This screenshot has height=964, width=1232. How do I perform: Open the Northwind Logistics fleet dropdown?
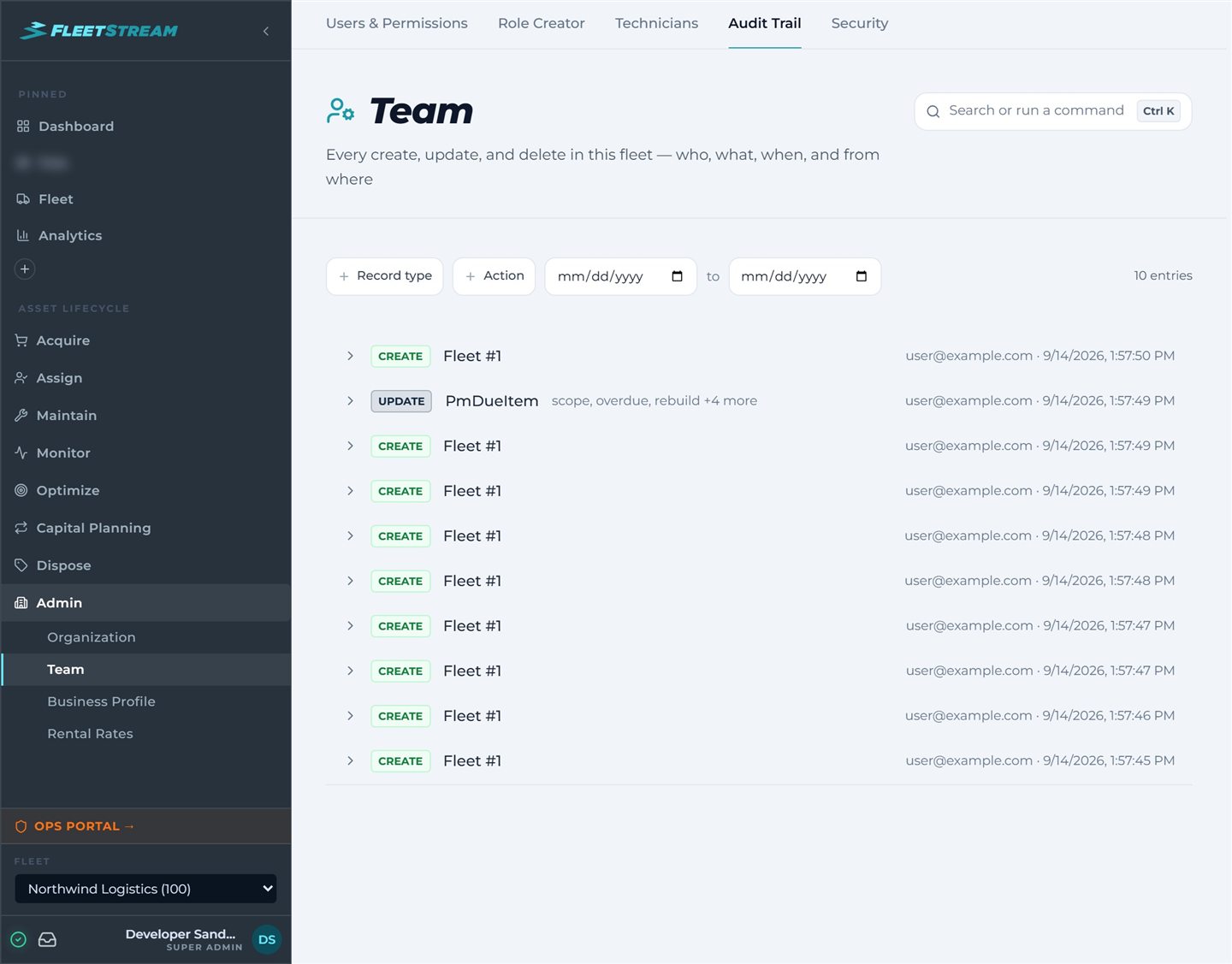(x=145, y=889)
